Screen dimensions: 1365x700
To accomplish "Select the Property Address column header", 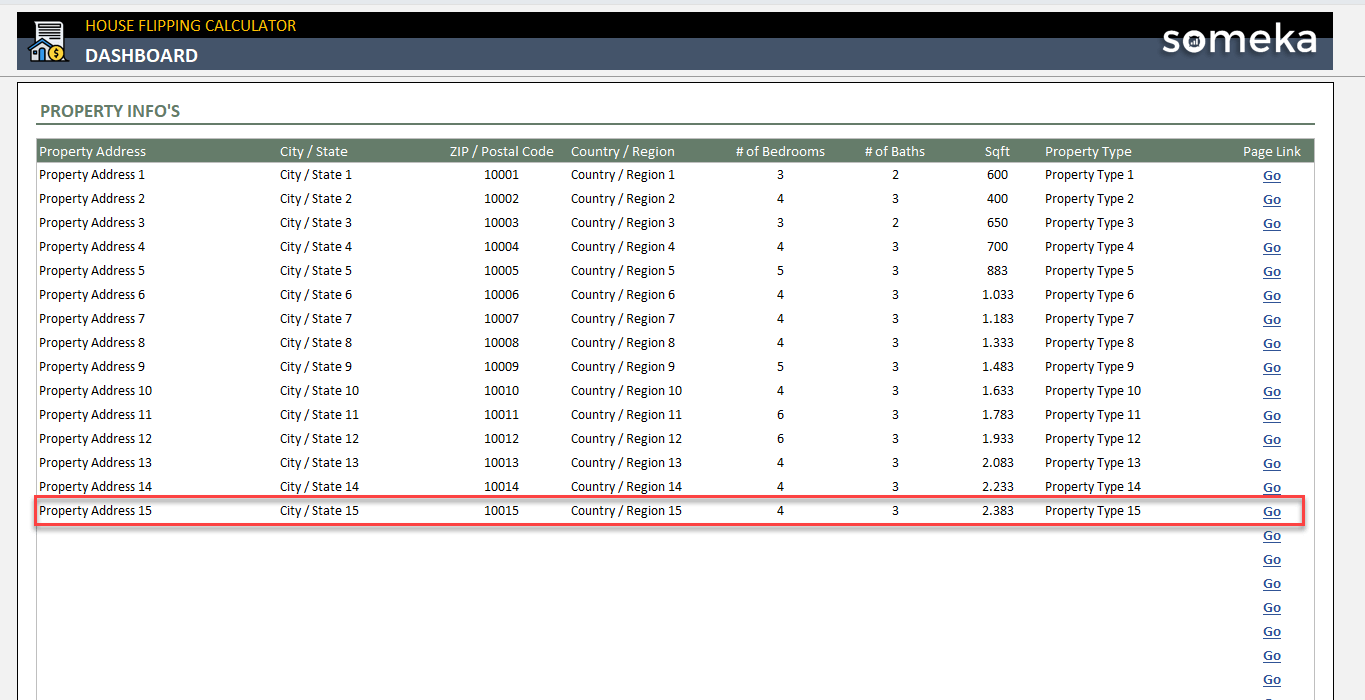I will coord(92,152).
